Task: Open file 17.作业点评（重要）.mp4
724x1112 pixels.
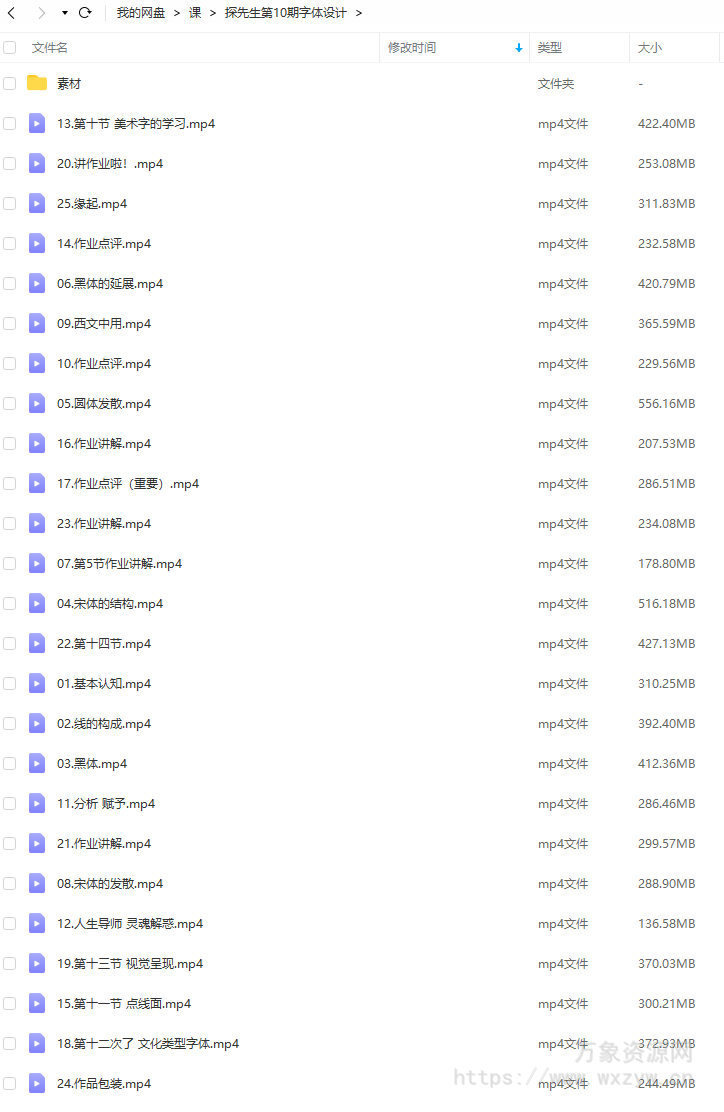Action: point(128,484)
